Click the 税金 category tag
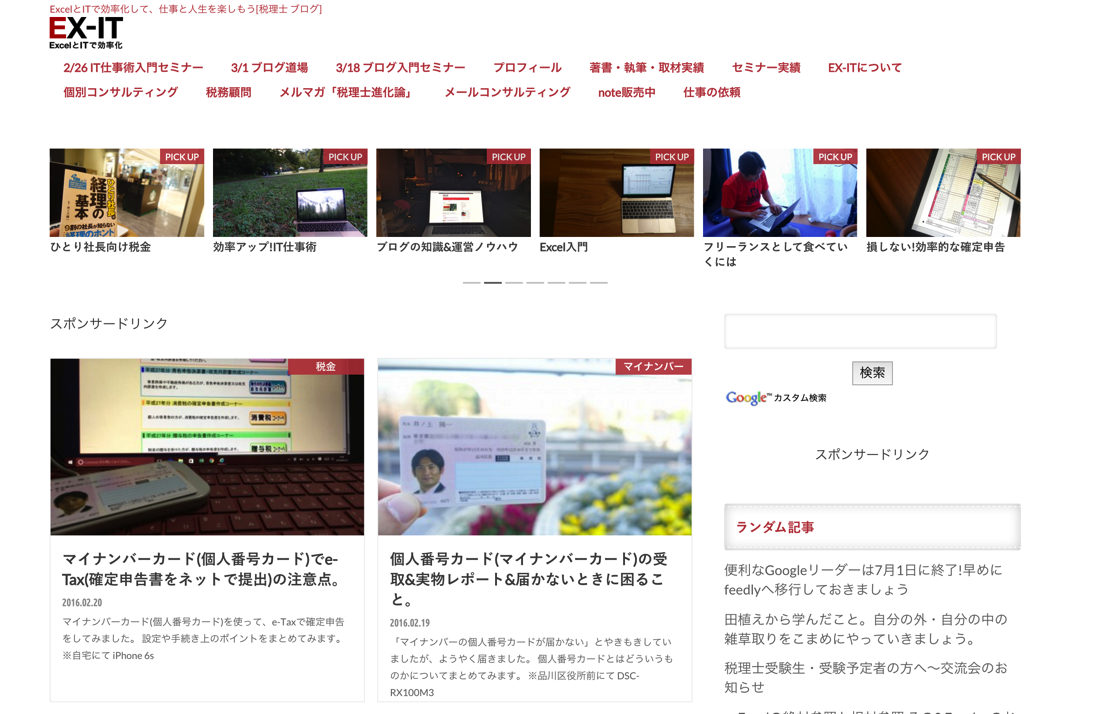 point(326,366)
